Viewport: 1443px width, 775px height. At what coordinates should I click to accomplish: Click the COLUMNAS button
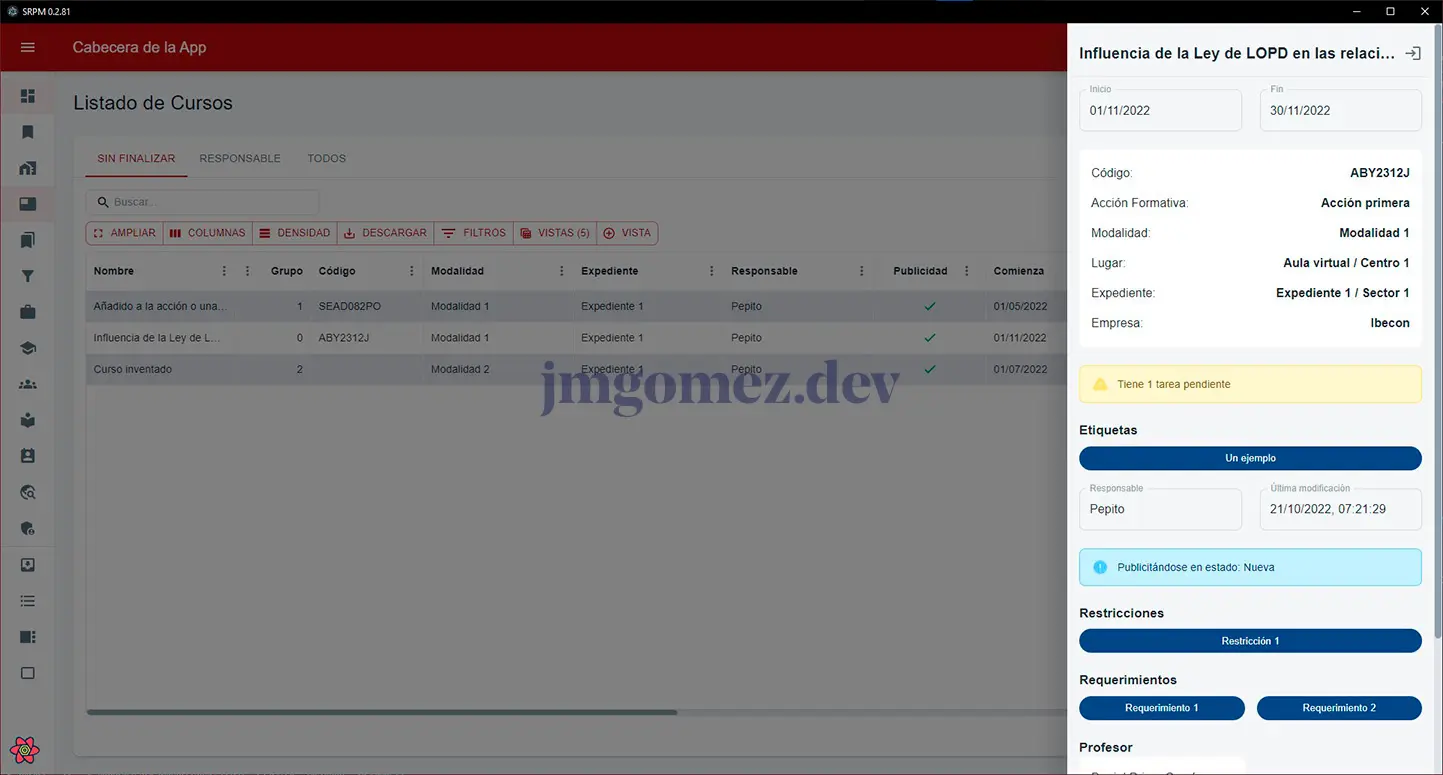(207, 233)
